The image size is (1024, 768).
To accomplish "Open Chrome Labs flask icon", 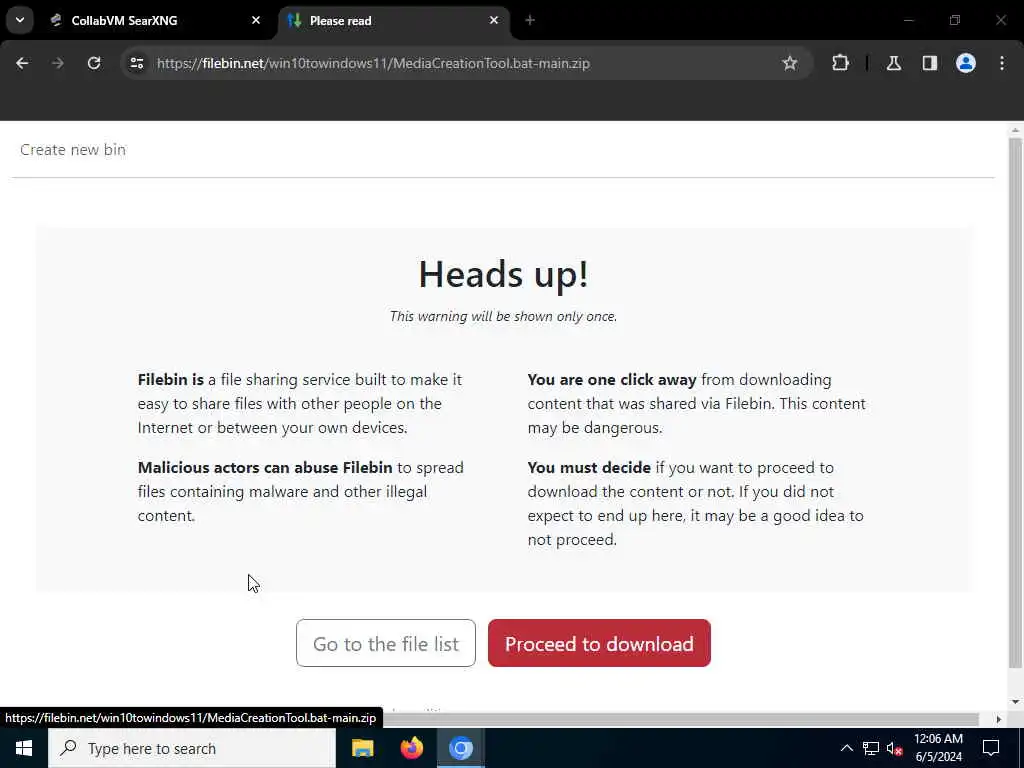I will point(894,63).
